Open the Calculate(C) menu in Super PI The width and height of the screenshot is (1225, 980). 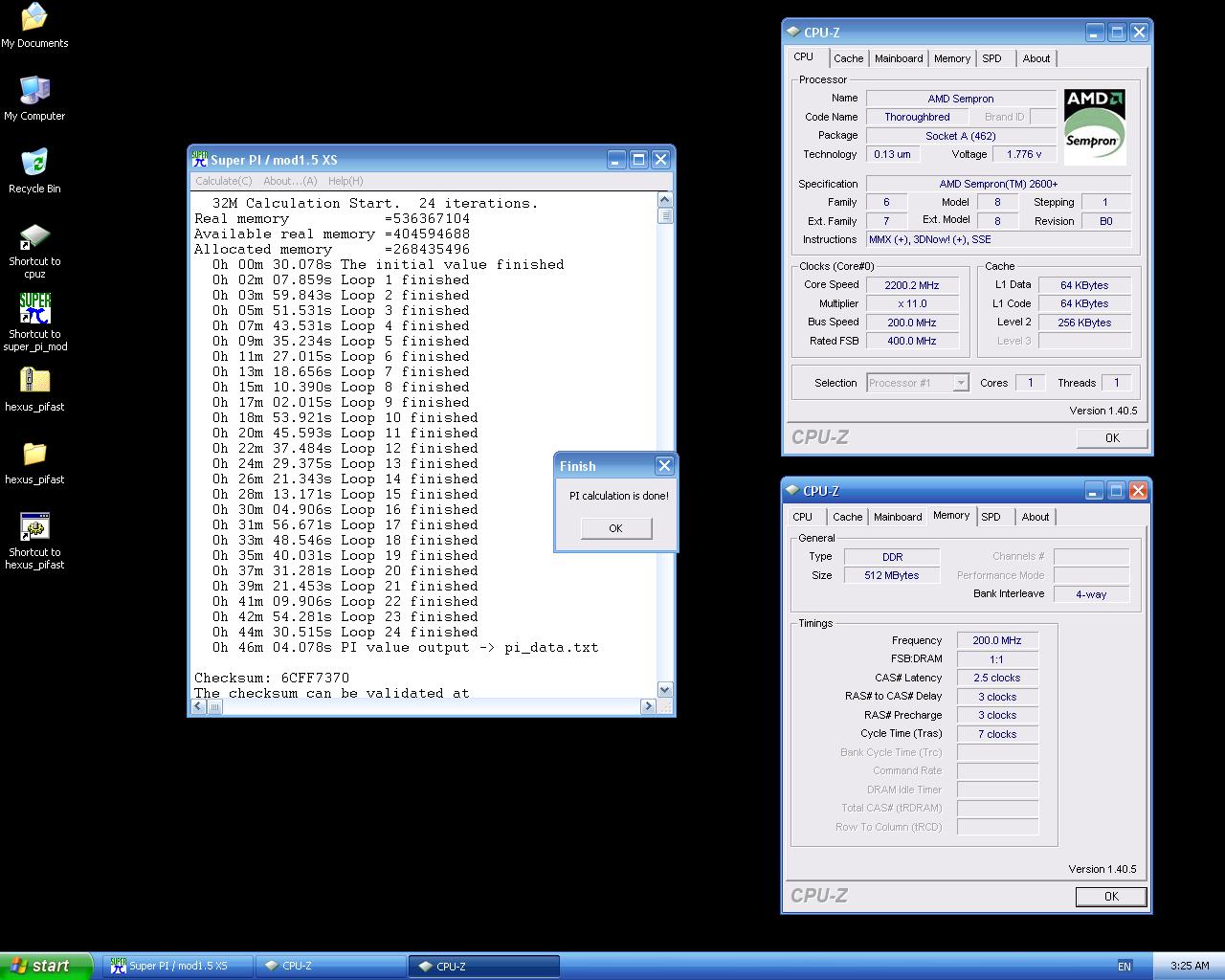point(224,181)
